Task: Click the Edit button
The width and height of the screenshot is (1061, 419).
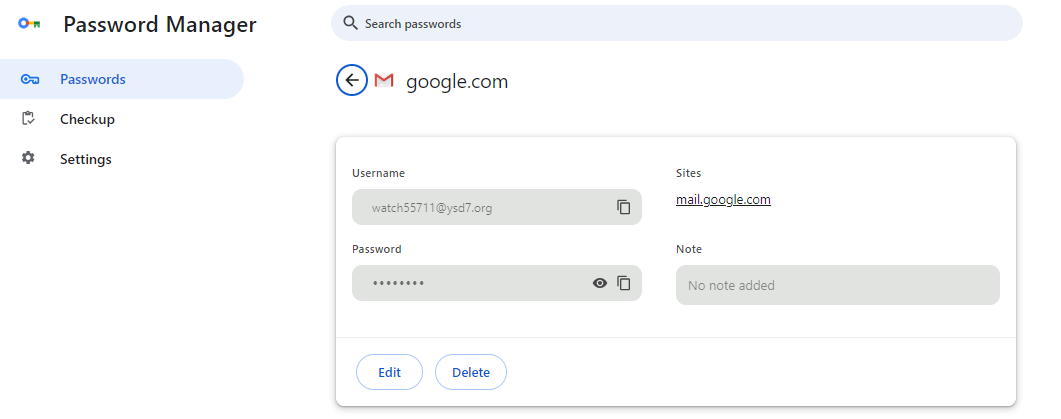Action: pyautogui.click(x=389, y=372)
